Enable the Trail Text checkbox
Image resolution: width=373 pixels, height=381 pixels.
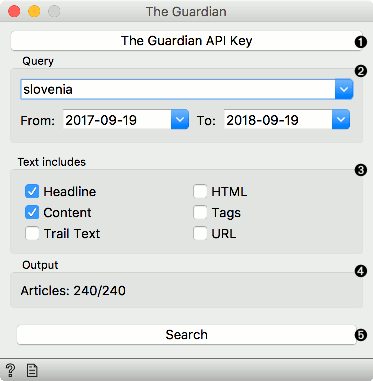point(32,234)
